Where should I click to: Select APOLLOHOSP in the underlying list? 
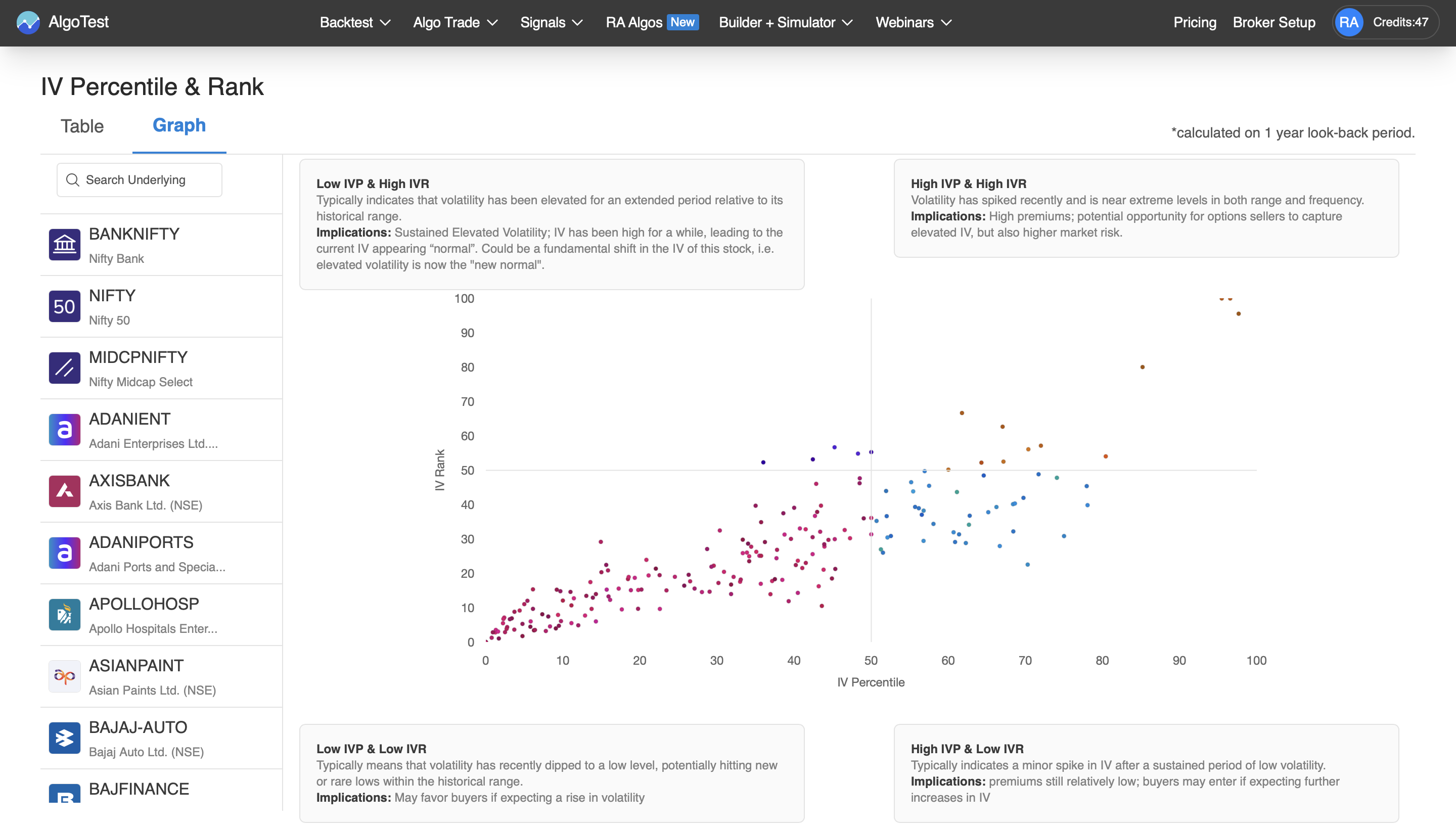pos(161,615)
